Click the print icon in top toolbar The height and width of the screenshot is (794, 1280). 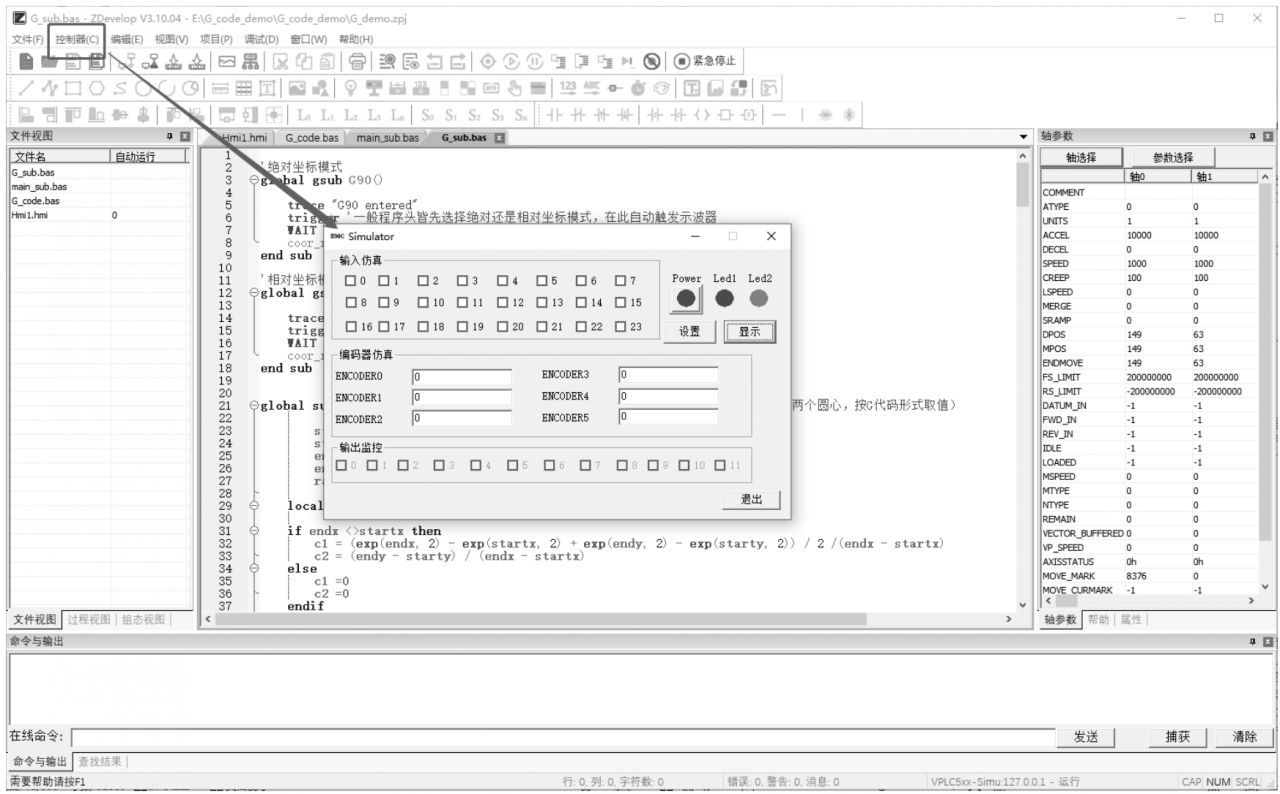[358, 62]
